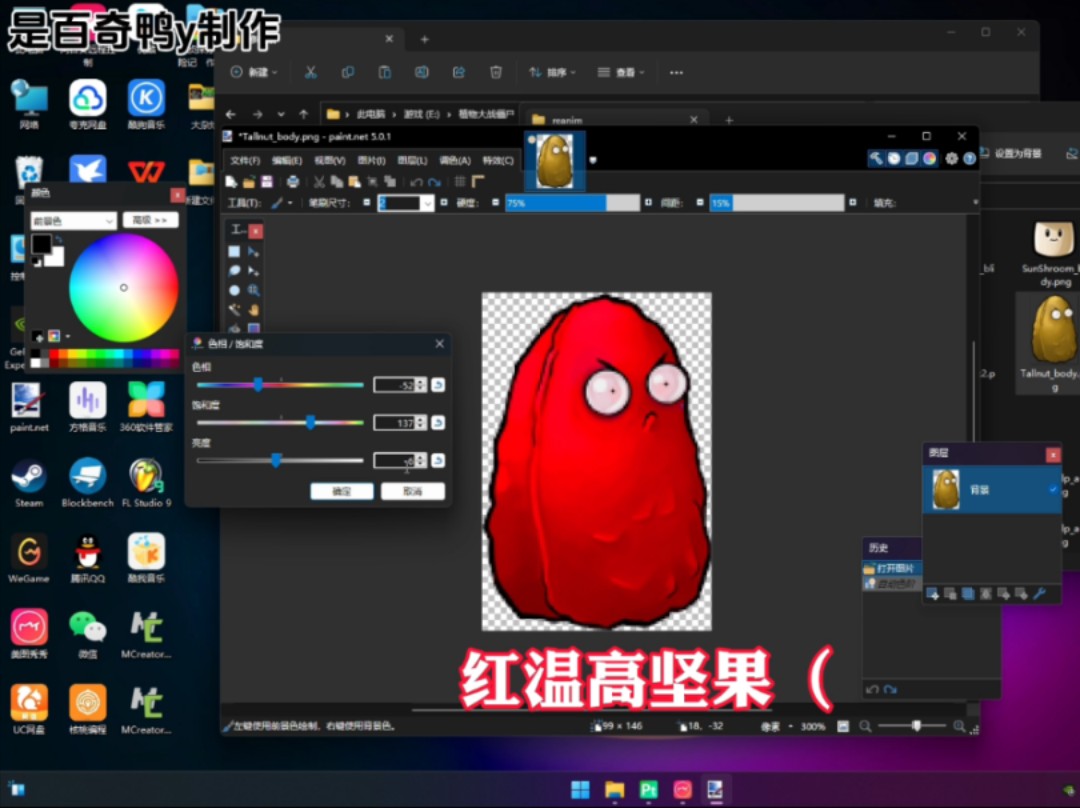Toggle the Layers window button at top right
The width and height of the screenshot is (1080, 808).
(x=912, y=159)
